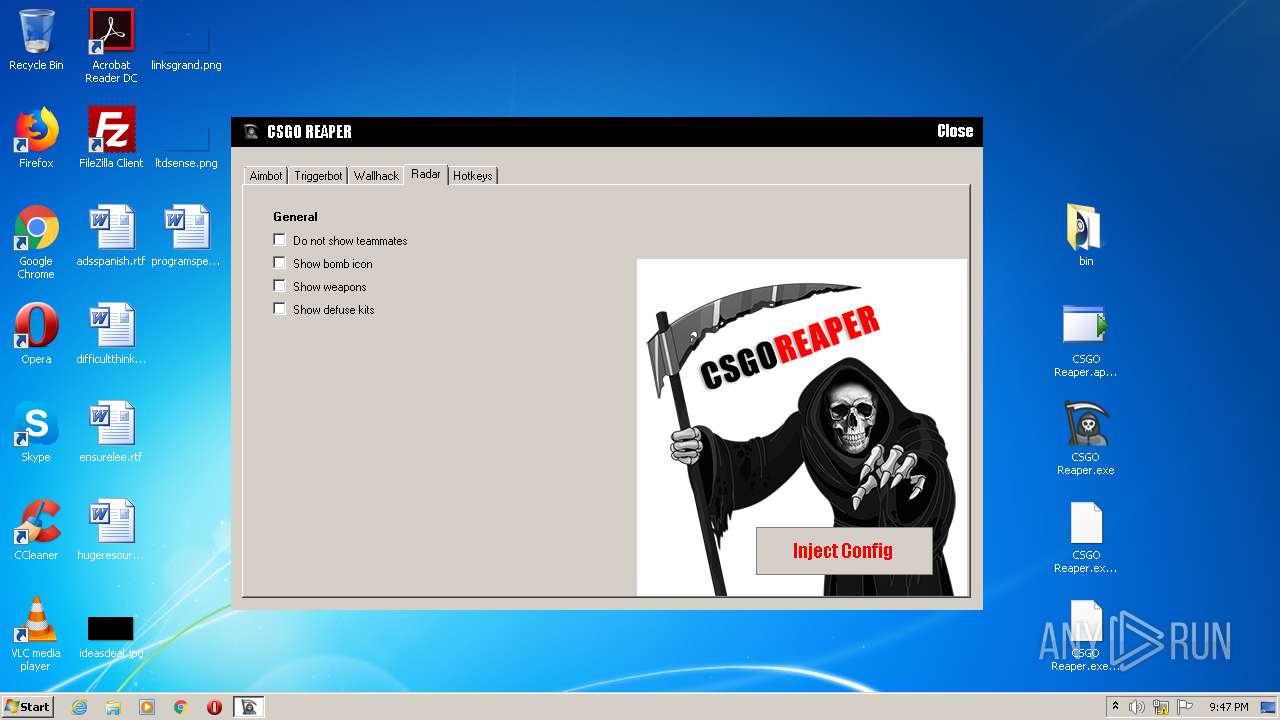1280x720 pixels.
Task: Click the Inject Config button
Action: [x=844, y=551]
